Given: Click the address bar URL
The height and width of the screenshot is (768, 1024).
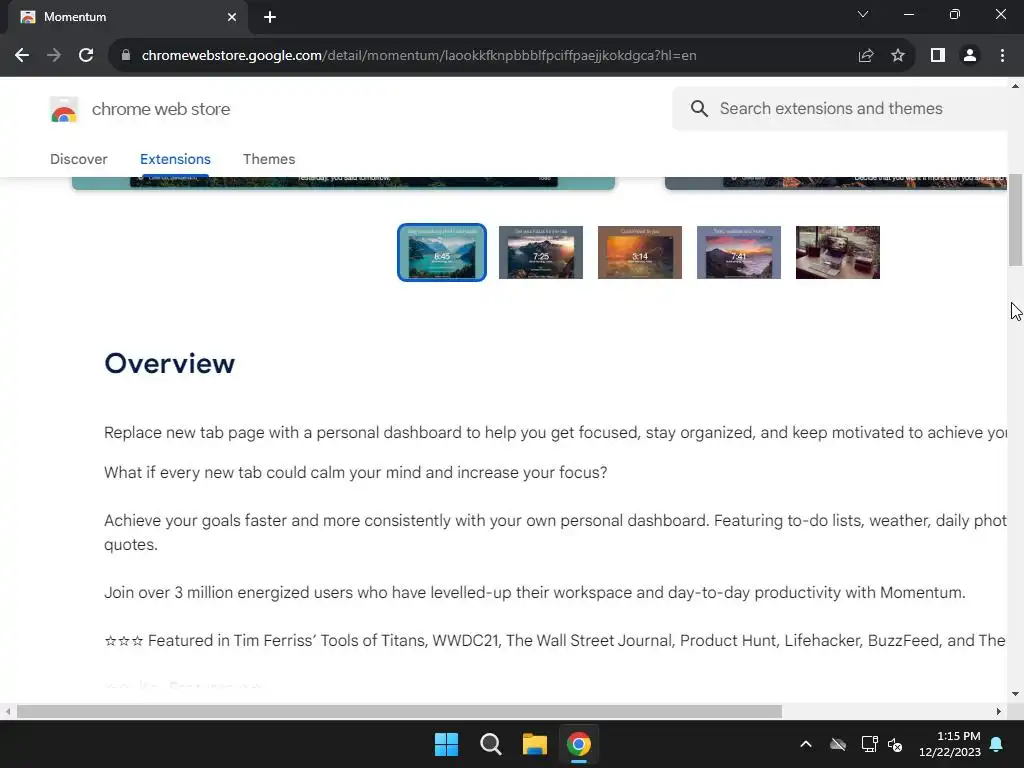Looking at the screenshot, I should pos(419,56).
